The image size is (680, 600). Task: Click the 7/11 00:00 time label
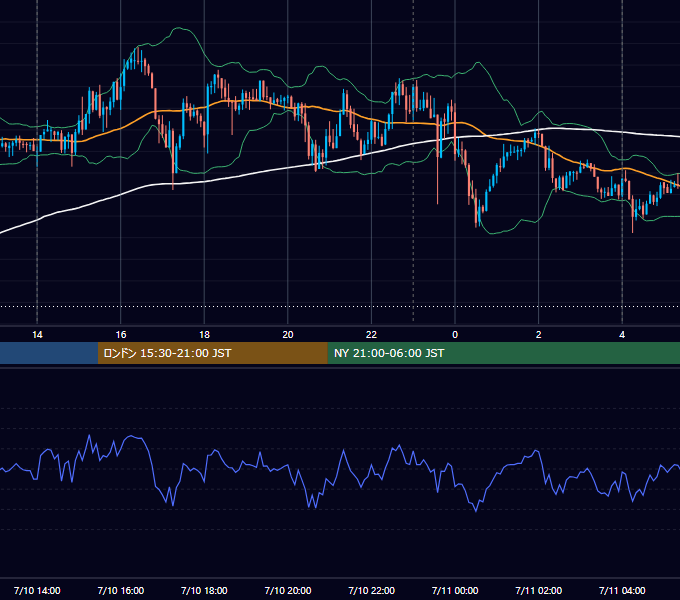click(455, 590)
